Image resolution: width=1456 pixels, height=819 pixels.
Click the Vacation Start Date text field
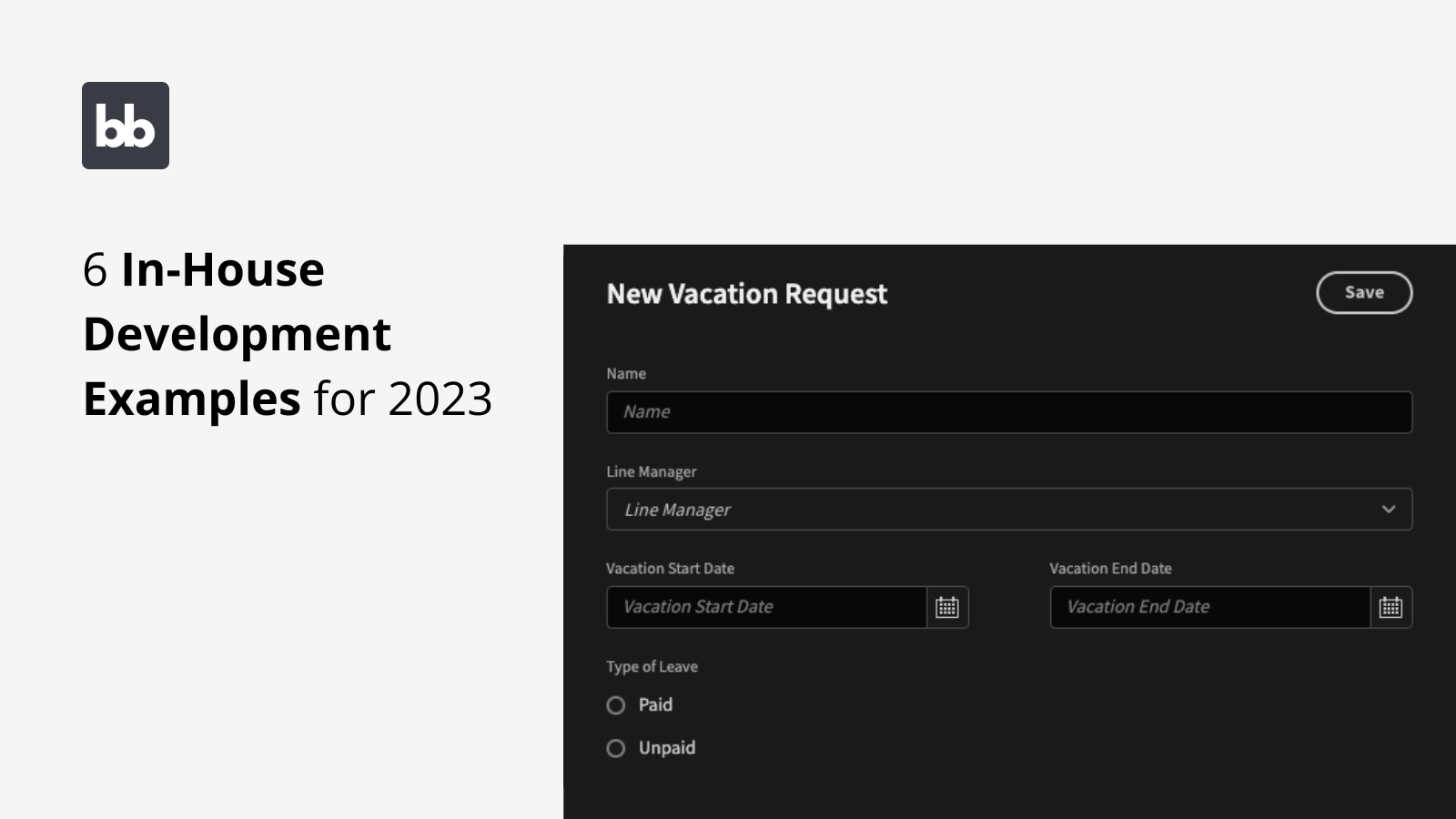769,607
